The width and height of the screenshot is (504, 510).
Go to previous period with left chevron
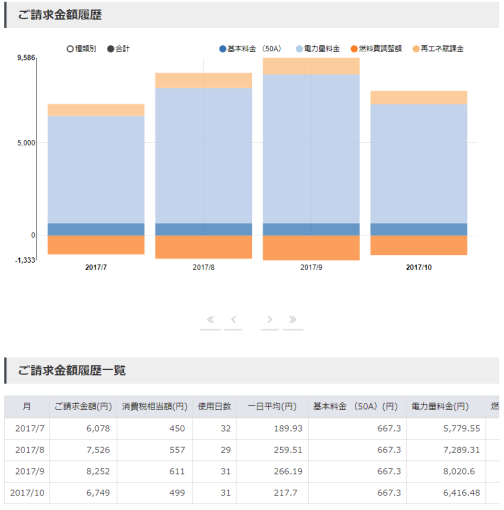[x=233, y=320]
